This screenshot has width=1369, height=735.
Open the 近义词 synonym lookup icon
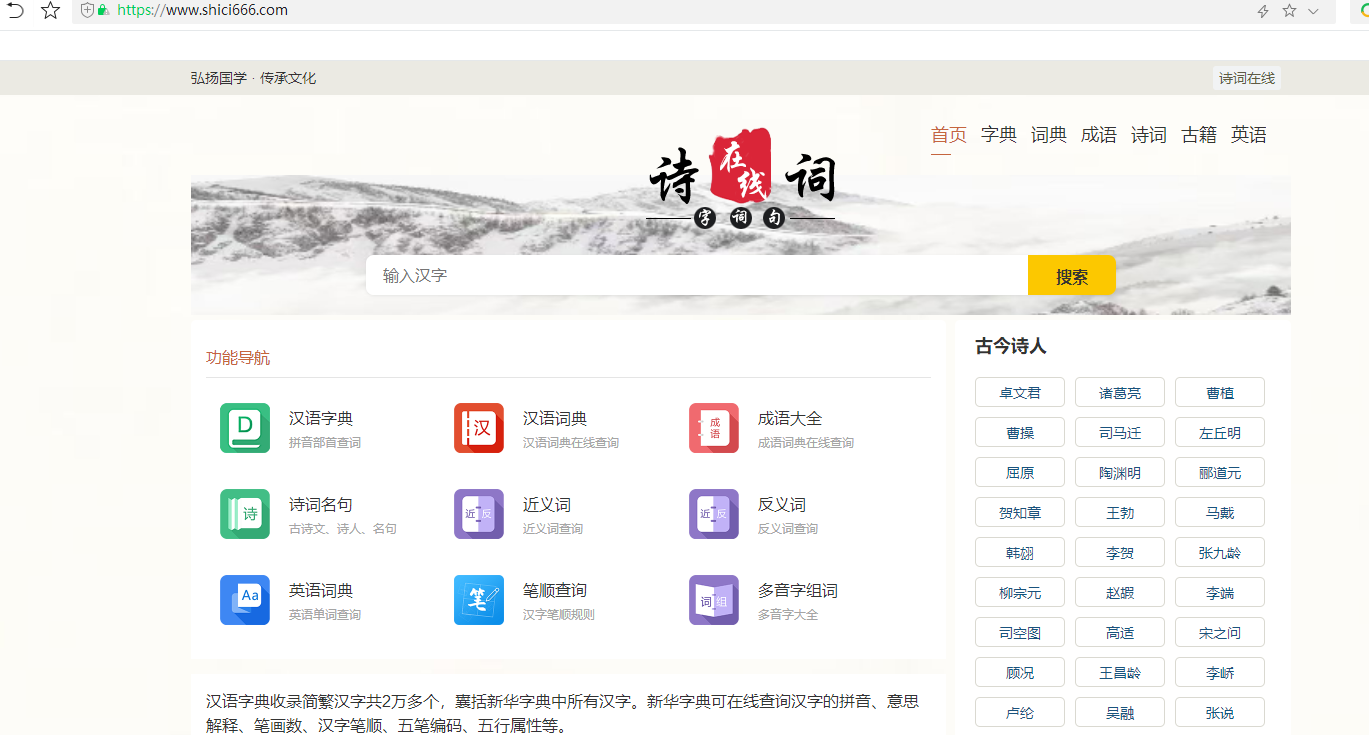coord(479,514)
